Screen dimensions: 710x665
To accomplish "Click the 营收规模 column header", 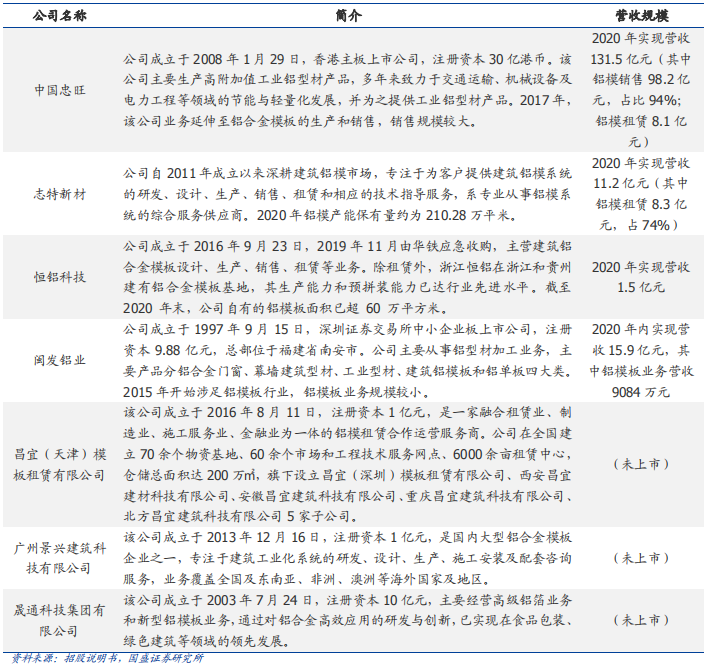I will (x=641, y=16).
